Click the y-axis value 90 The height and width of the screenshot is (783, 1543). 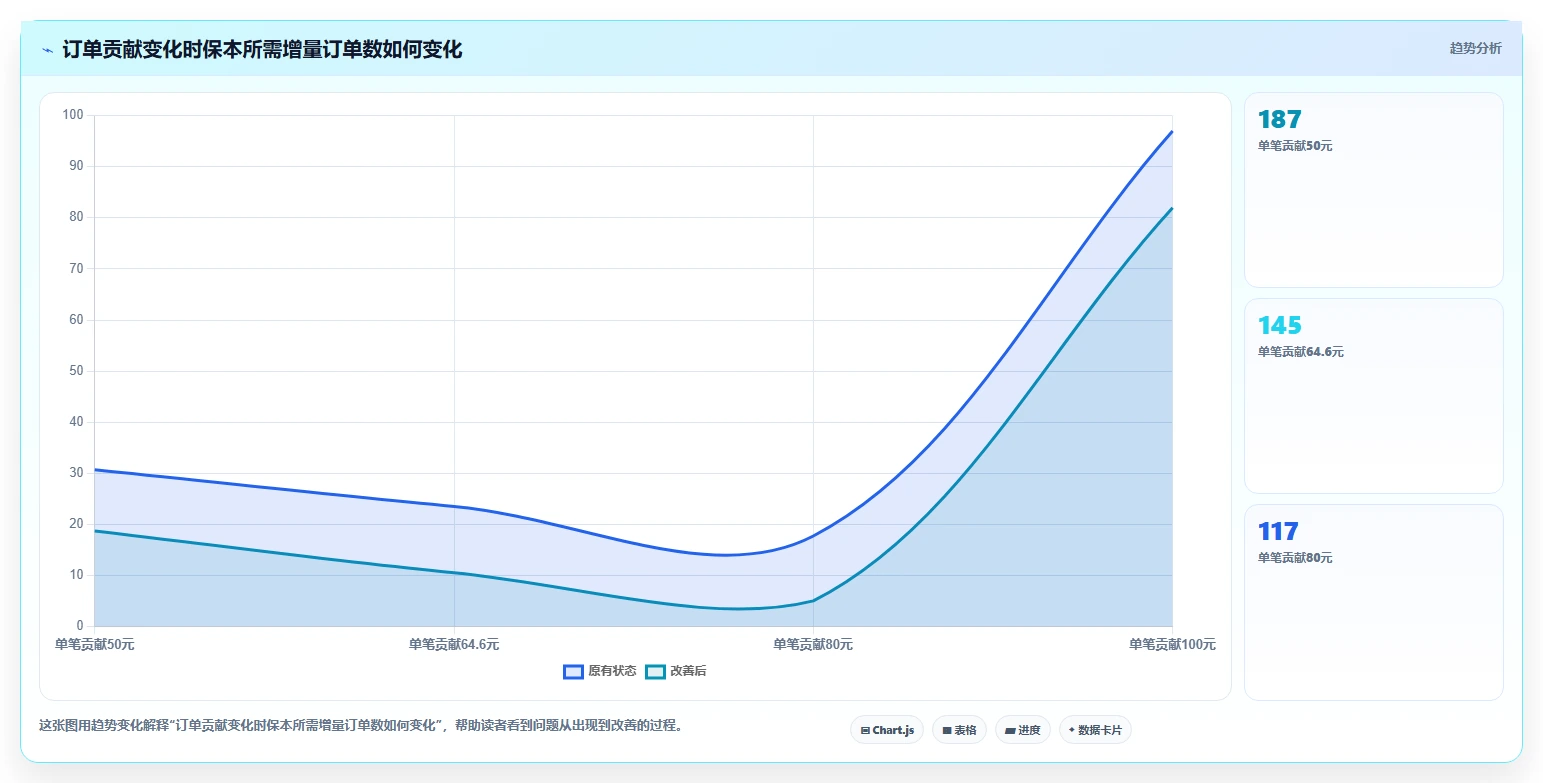click(x=76, y=166)
